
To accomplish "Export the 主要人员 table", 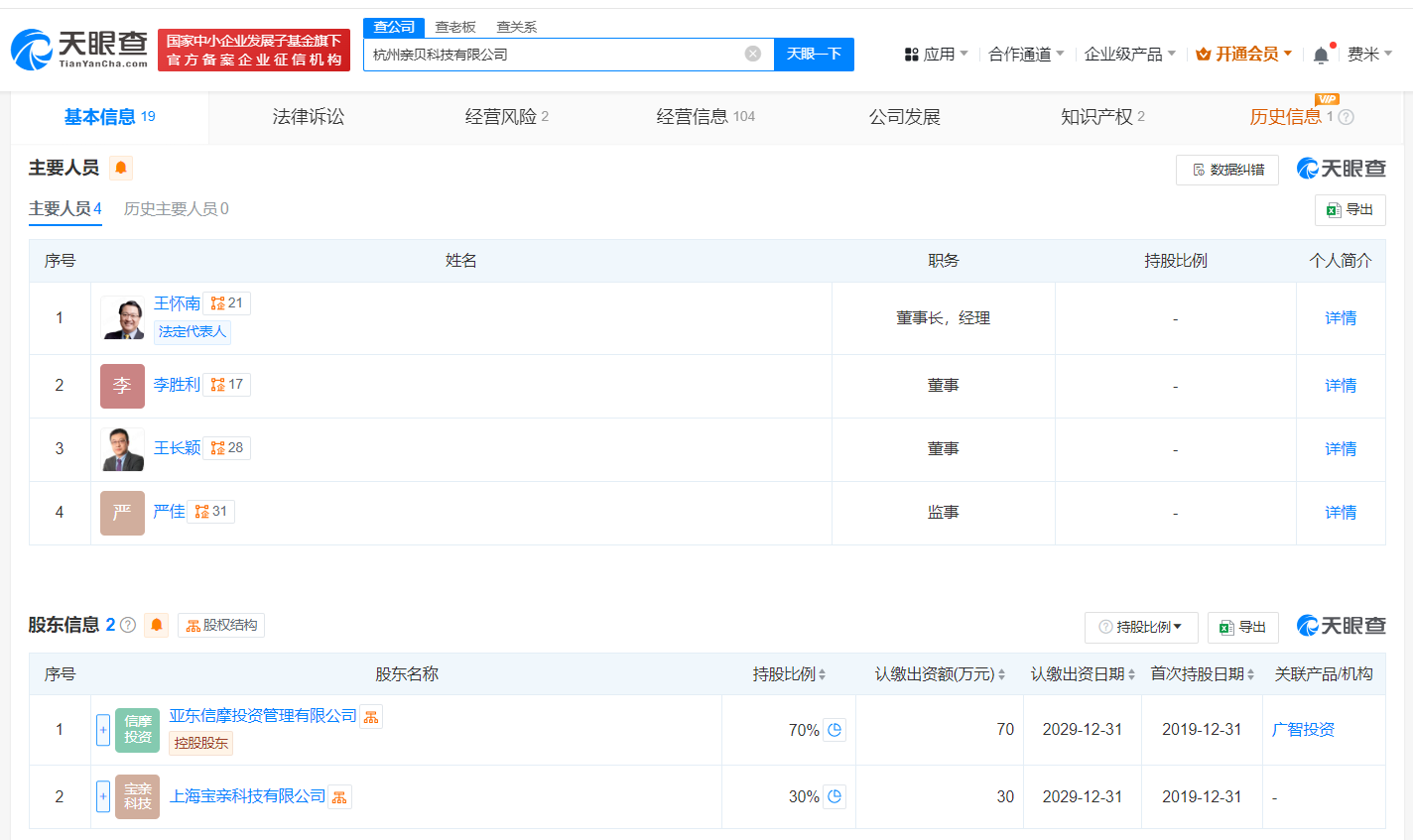I will 1349,210.
